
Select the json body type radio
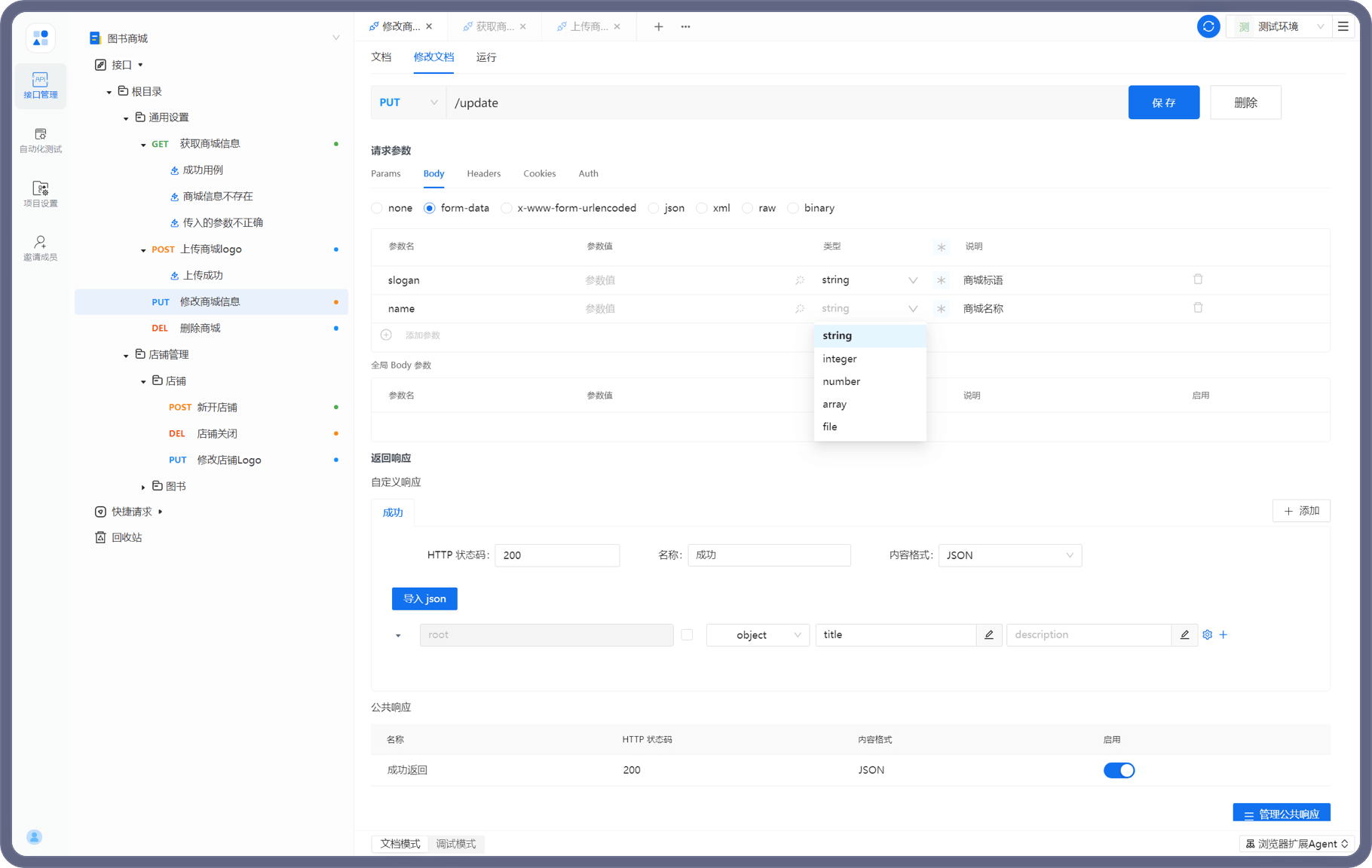click(x=654, y=208)
